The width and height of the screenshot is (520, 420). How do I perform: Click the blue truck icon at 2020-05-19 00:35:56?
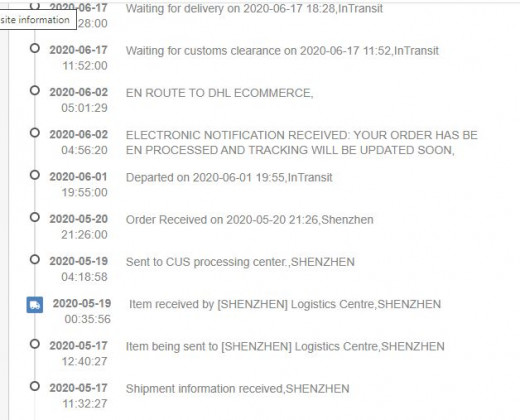pyautogui.click(x=35, y=305)
